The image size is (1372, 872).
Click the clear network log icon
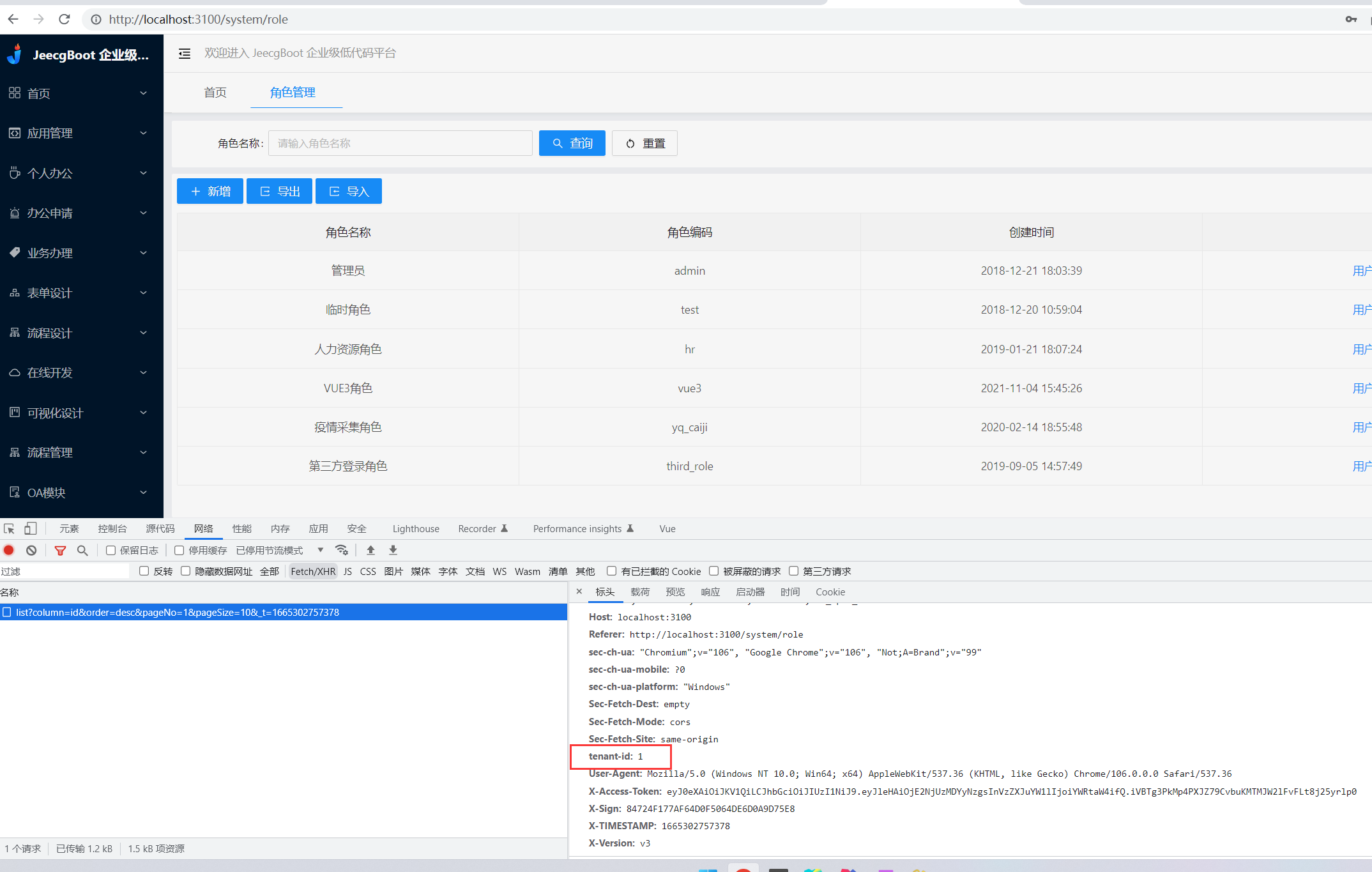click(x=31, y=550)
